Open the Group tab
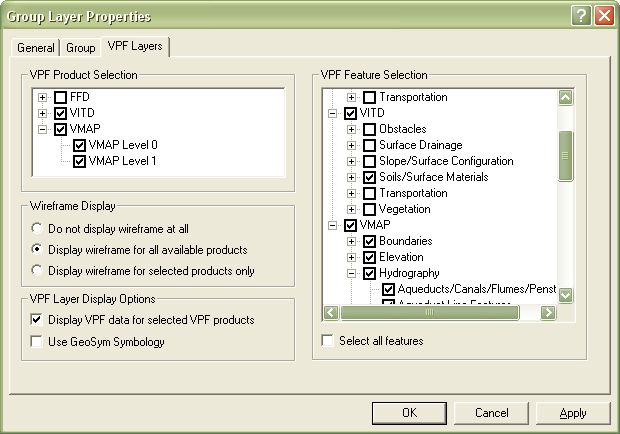Screen dimensions: 620x434 coord(80,48)
